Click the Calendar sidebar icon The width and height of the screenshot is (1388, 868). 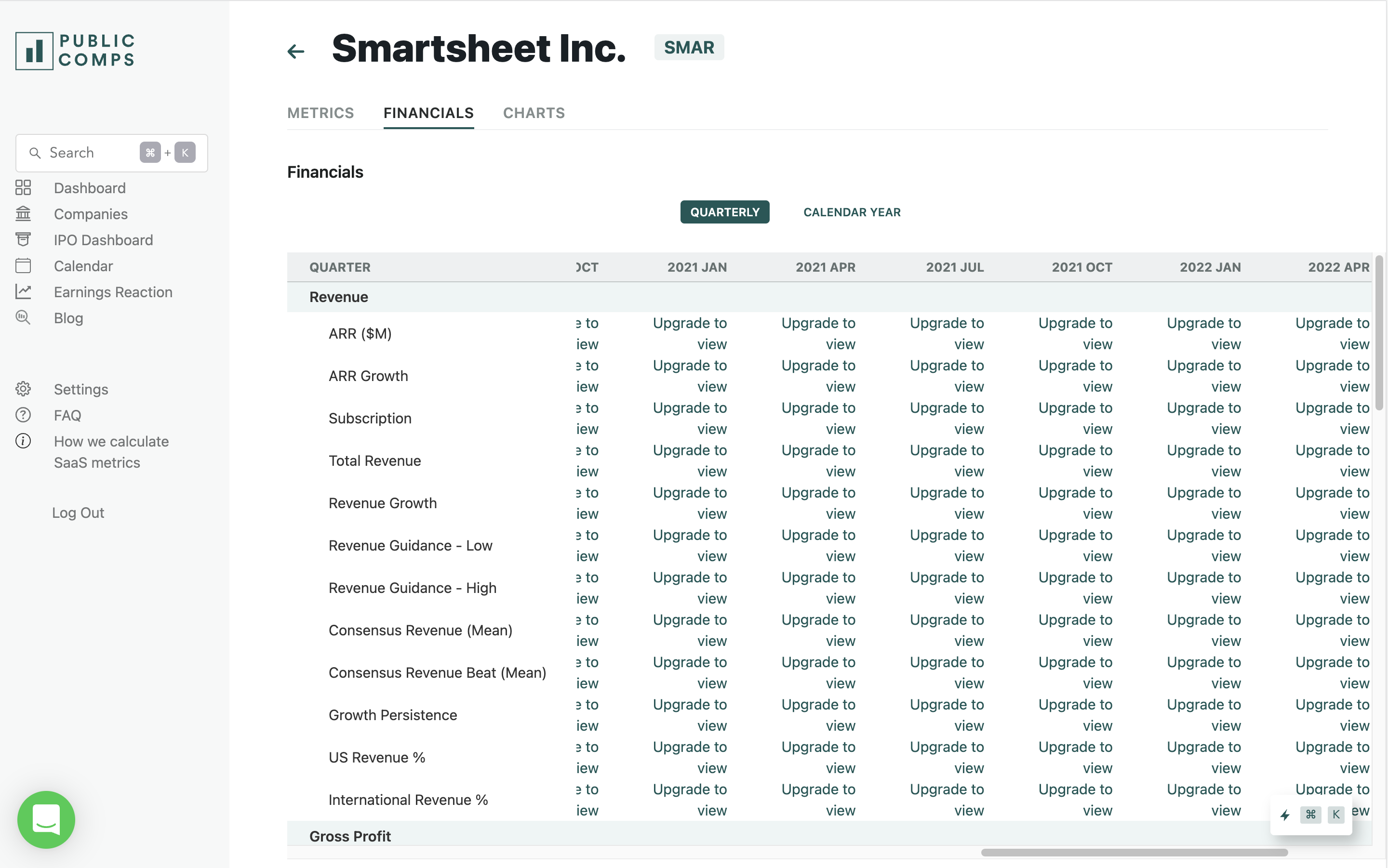[x=23, y=266]
